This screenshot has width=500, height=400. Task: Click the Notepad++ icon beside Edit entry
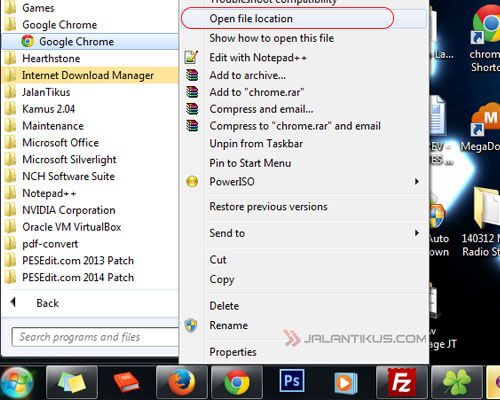[x=192, y=57]
